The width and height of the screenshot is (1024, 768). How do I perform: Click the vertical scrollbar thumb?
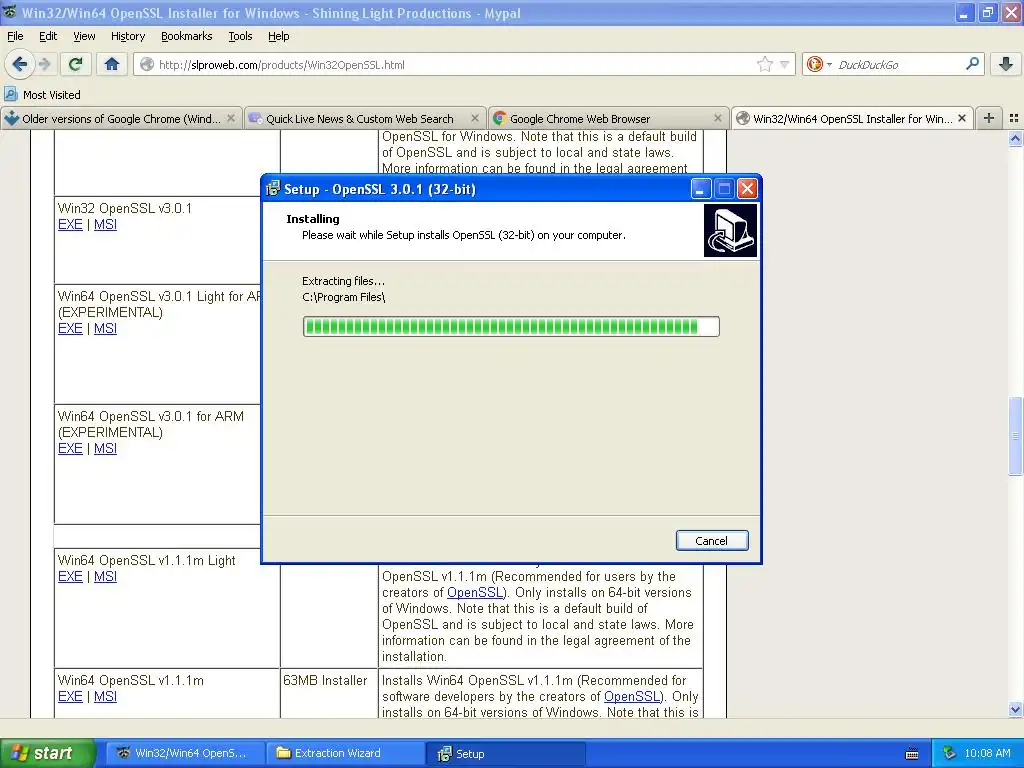1015,436
